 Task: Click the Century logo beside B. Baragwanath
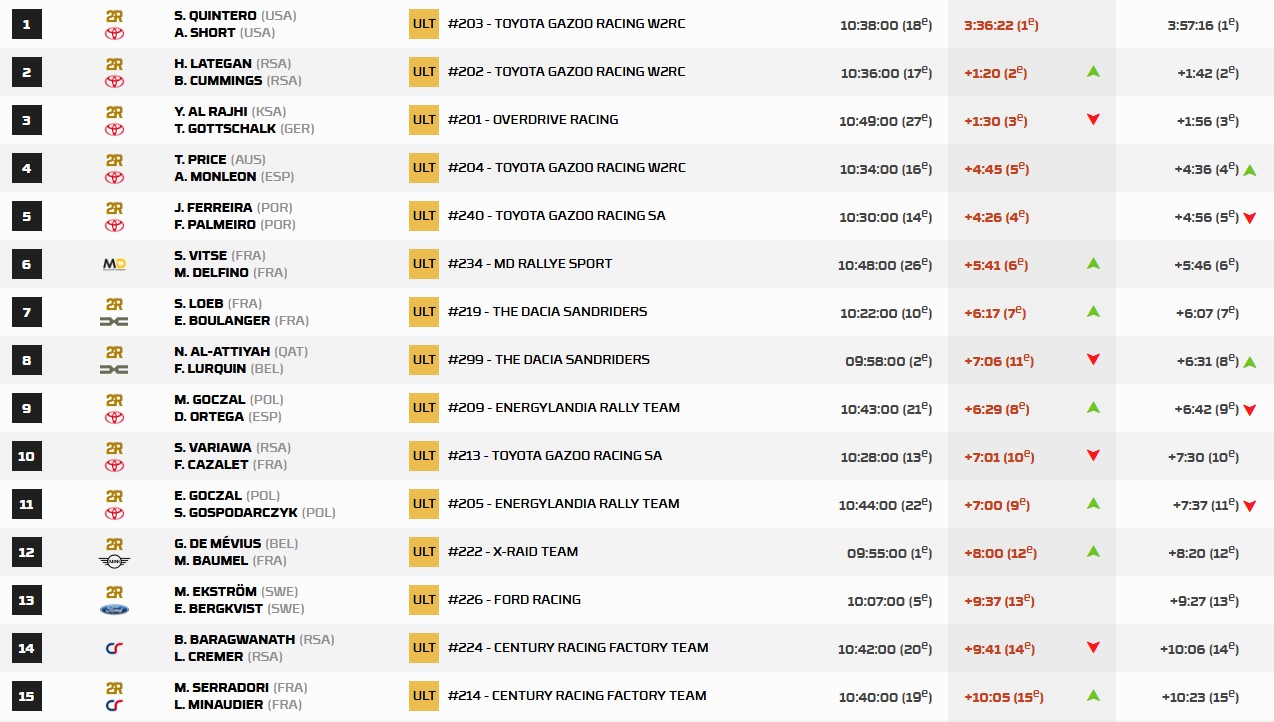click(x=114, y=648)
